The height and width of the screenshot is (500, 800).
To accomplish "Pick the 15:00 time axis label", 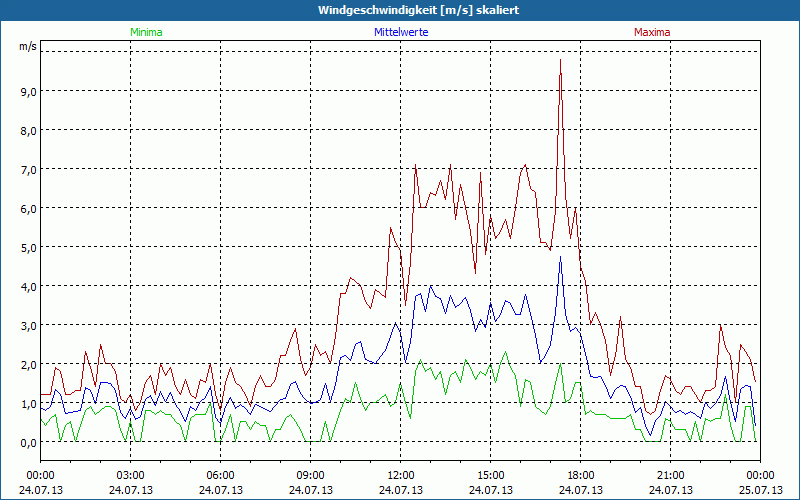I will click(491, 475).
